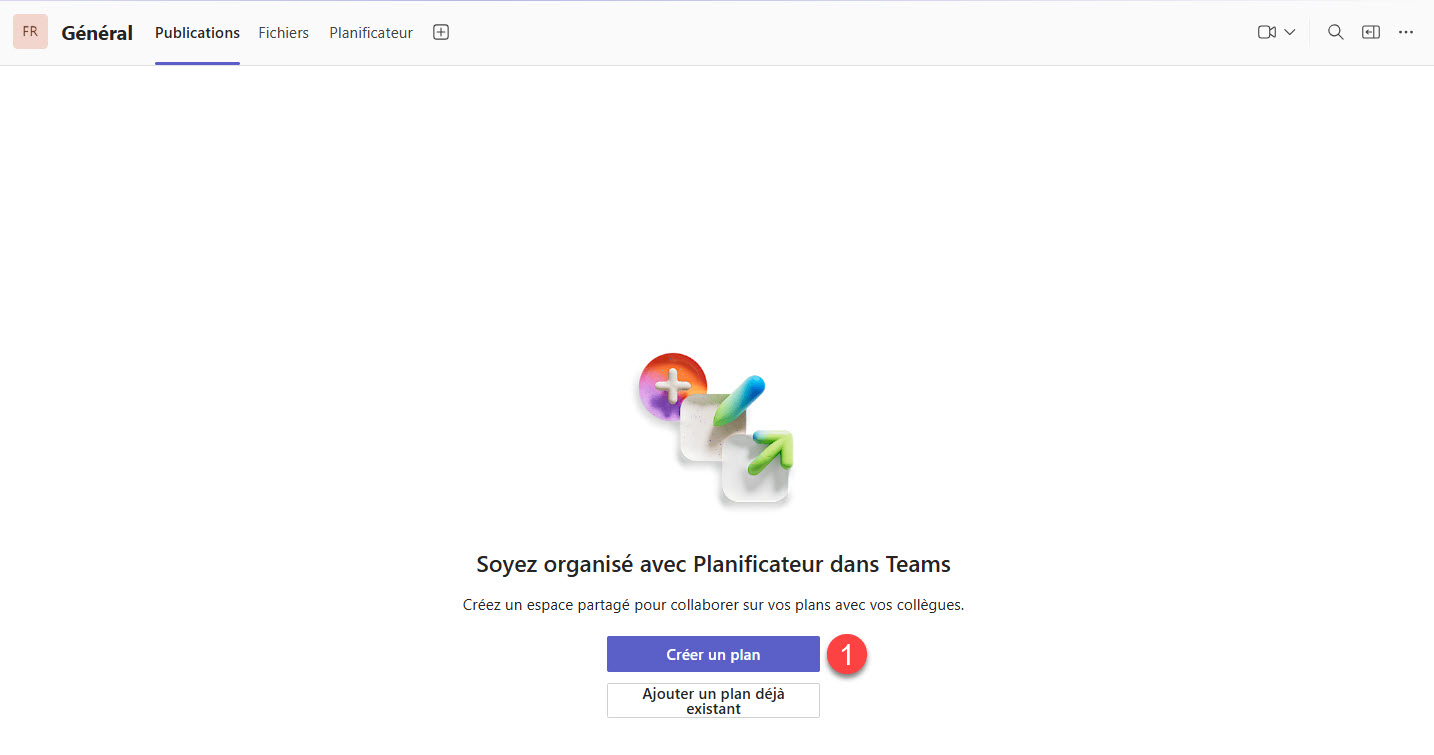Click Ajouter un plan déjà existant
Screen dimensions: 1434x755
pyautogui.click(x=713, y=701)
